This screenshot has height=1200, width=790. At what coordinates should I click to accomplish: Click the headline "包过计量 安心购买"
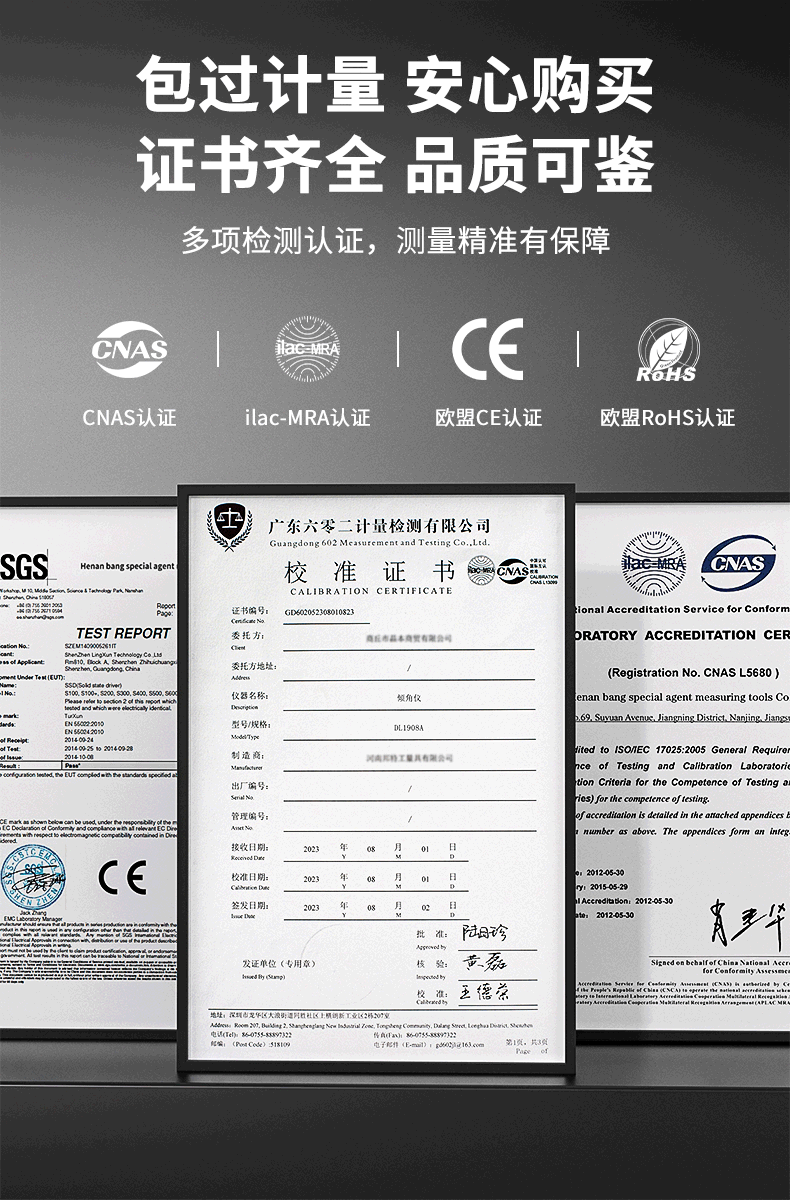(395, 86)
